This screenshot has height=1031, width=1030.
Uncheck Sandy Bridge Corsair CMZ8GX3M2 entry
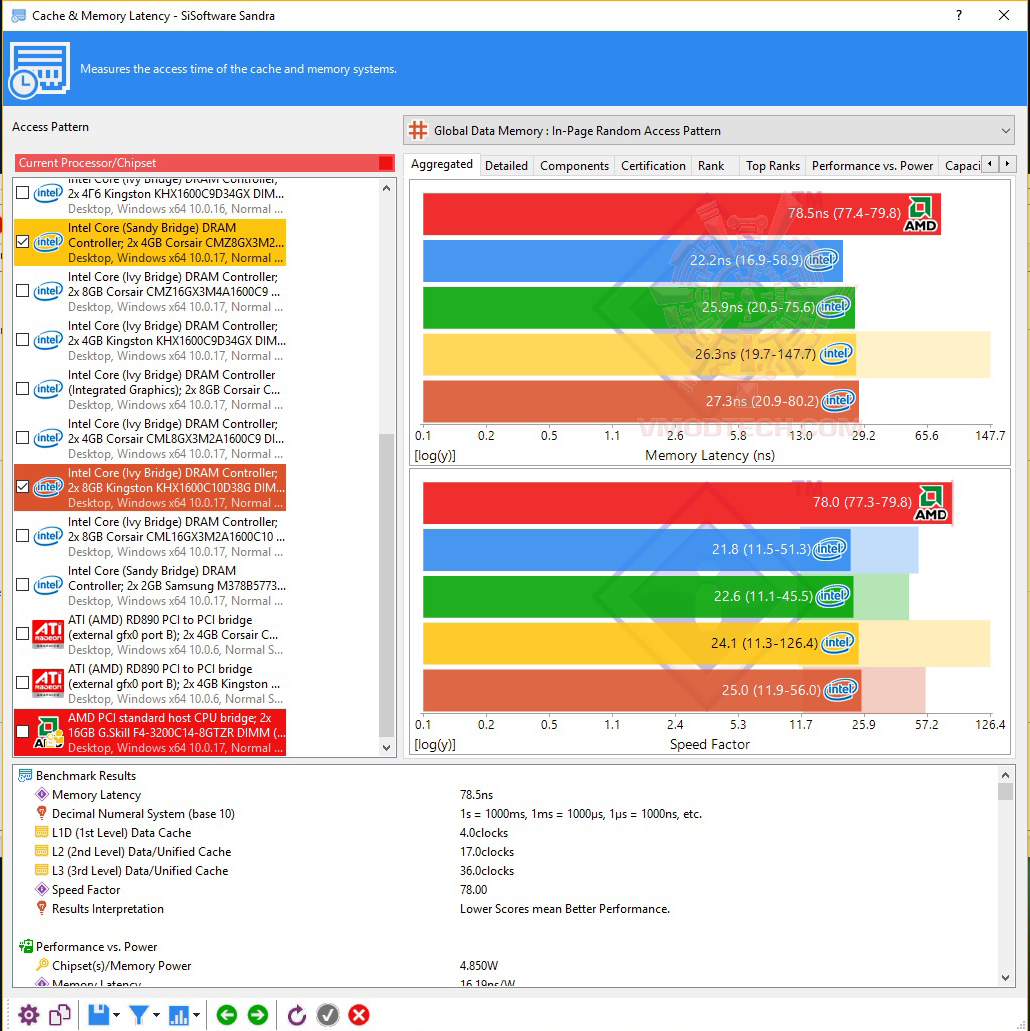tap(22, 241)
